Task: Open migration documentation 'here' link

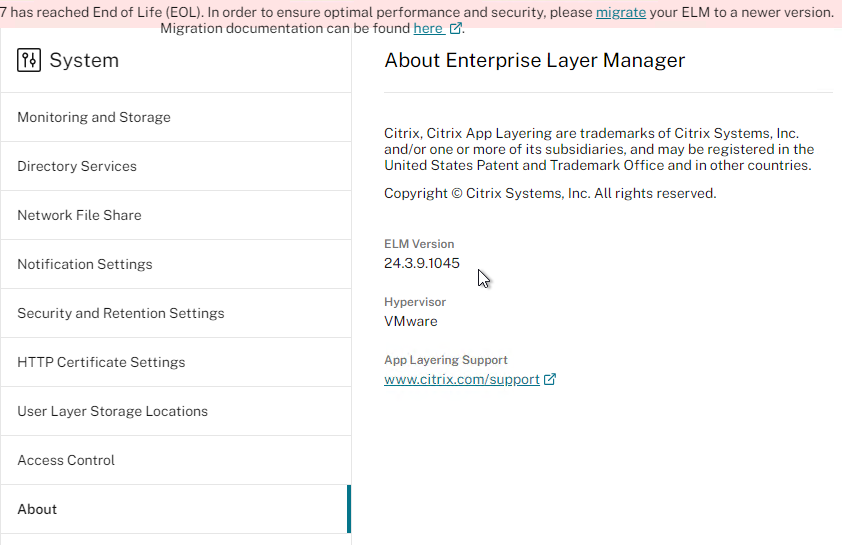Action: (x=427, y=28)
